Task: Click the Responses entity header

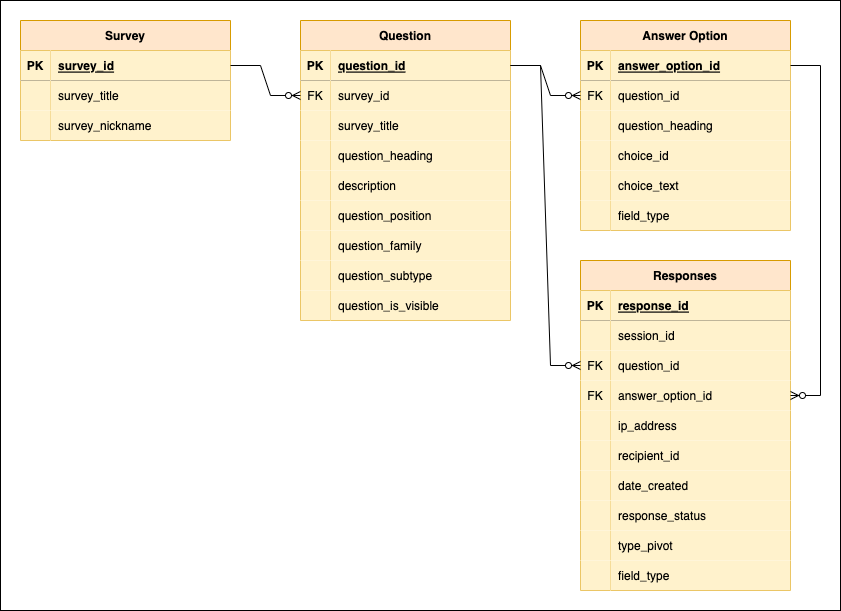Action: point(684,275)
